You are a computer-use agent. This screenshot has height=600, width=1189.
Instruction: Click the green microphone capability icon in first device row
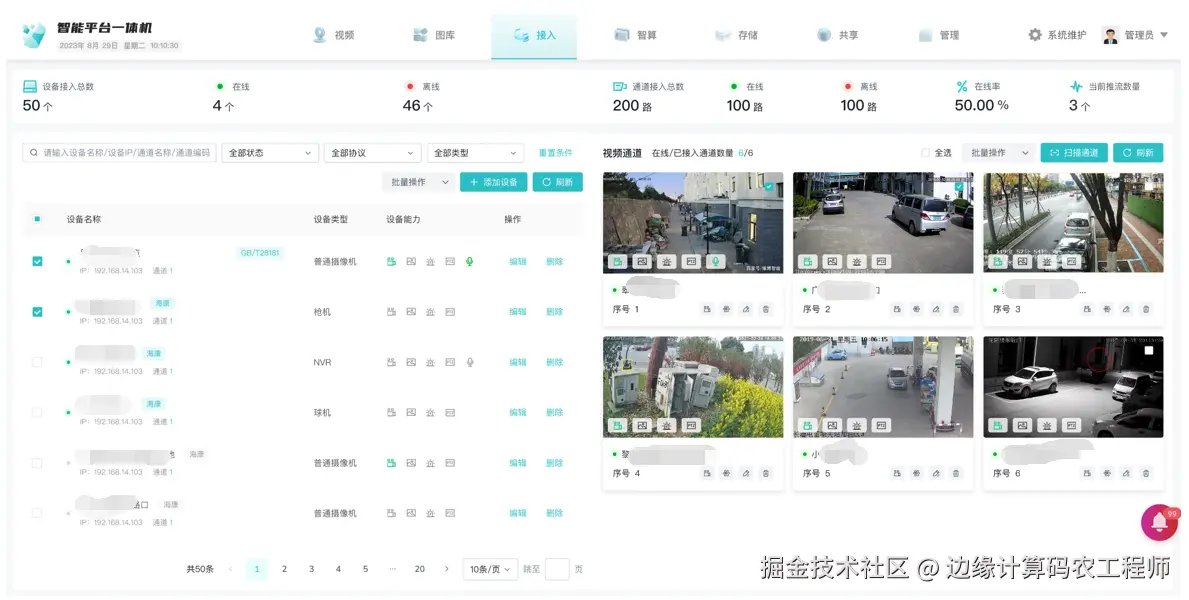click(x=470, y=261)
